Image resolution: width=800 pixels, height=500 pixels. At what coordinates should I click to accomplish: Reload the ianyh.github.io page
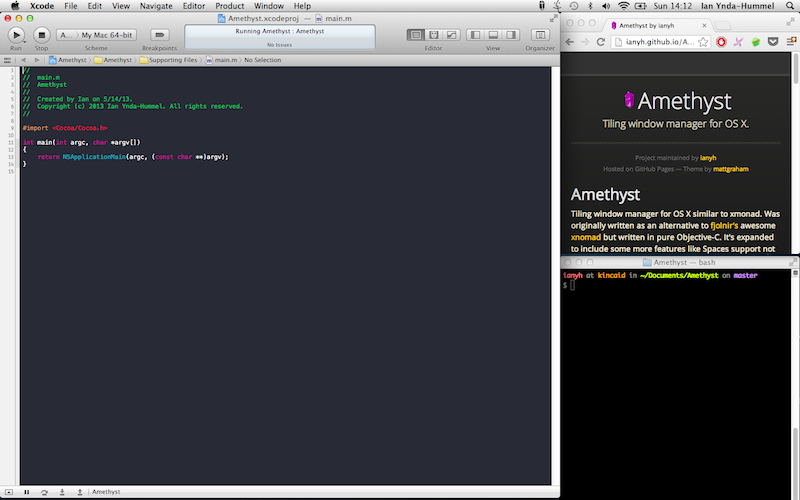pos(601,42)
